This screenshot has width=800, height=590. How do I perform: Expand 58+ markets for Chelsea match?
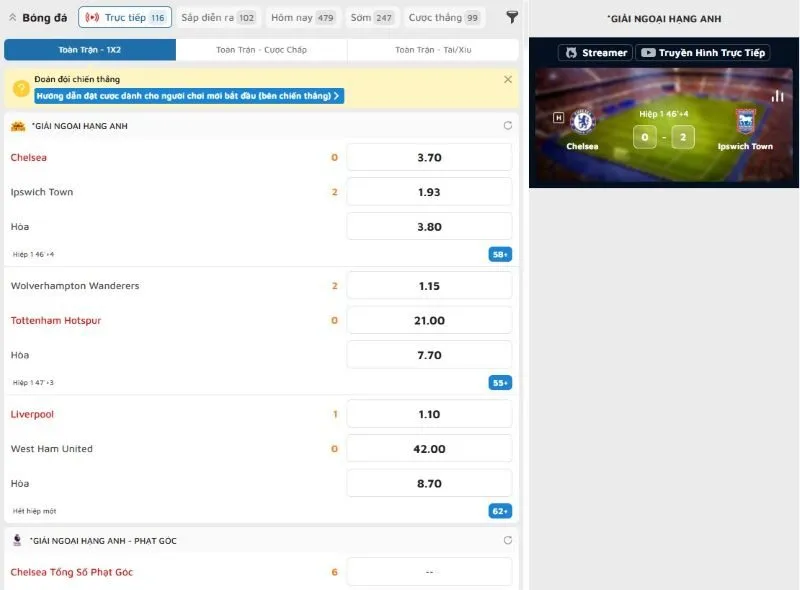500,254
